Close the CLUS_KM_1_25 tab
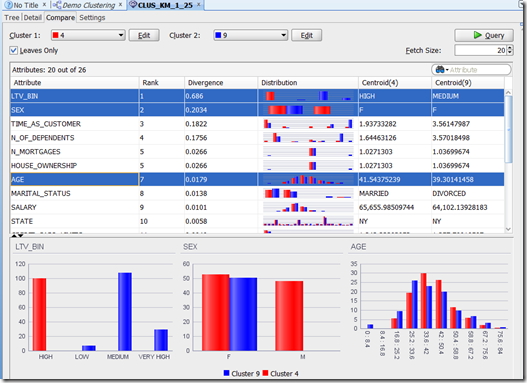Viewport: 527px width, 383px height. point(199,5)
